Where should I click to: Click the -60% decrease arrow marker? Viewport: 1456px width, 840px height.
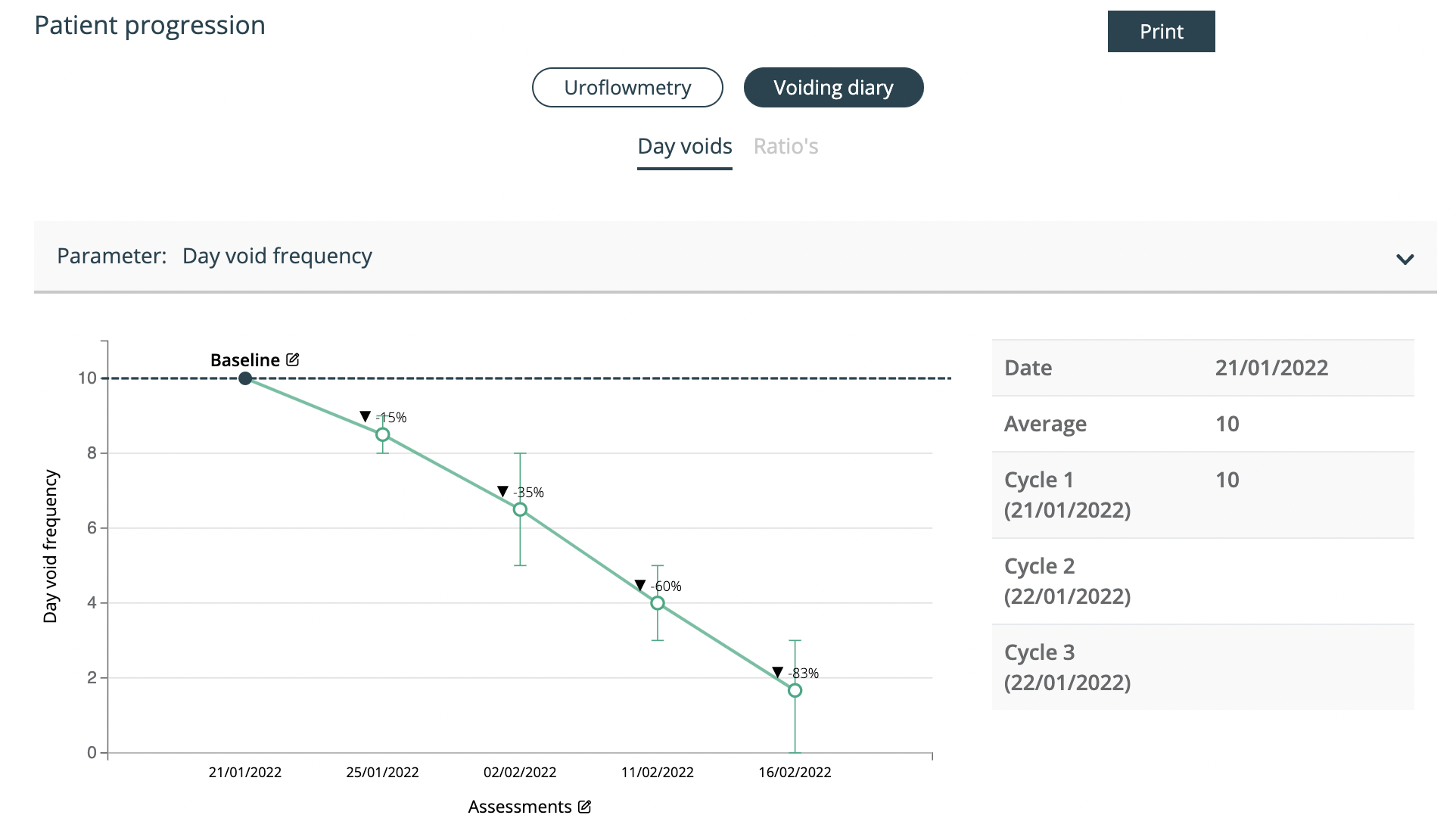point(640,586)
